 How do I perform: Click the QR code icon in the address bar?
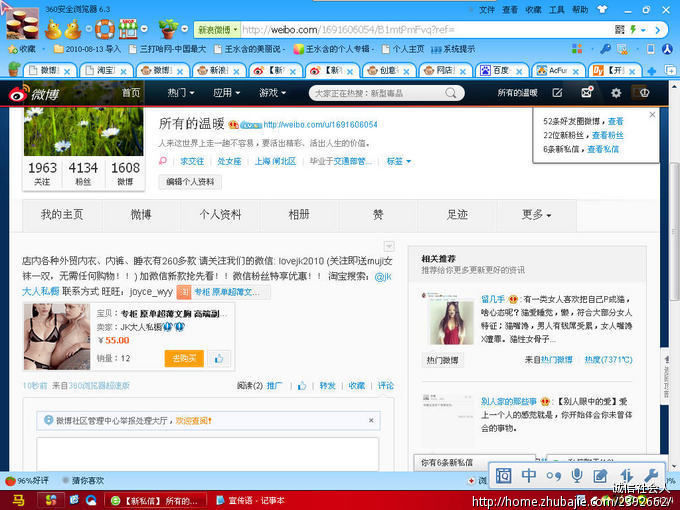click(620, 29)
